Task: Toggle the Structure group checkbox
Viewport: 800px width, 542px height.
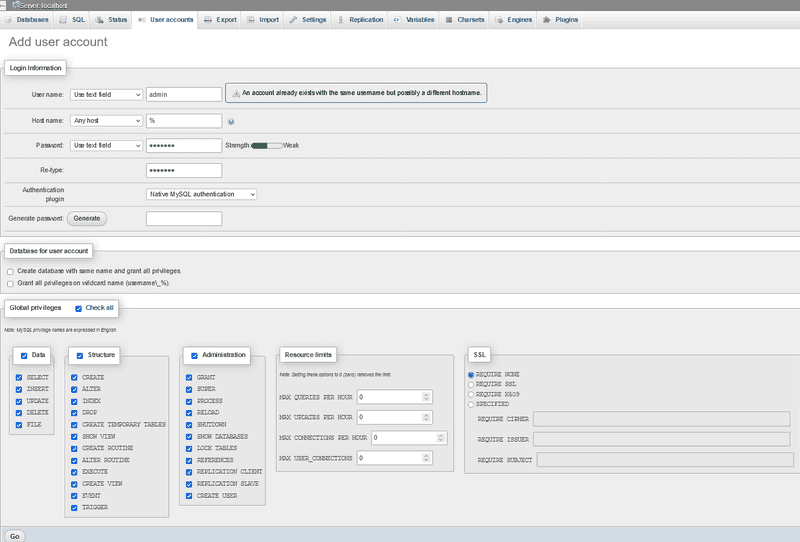Action: click(x=80, y=356)
